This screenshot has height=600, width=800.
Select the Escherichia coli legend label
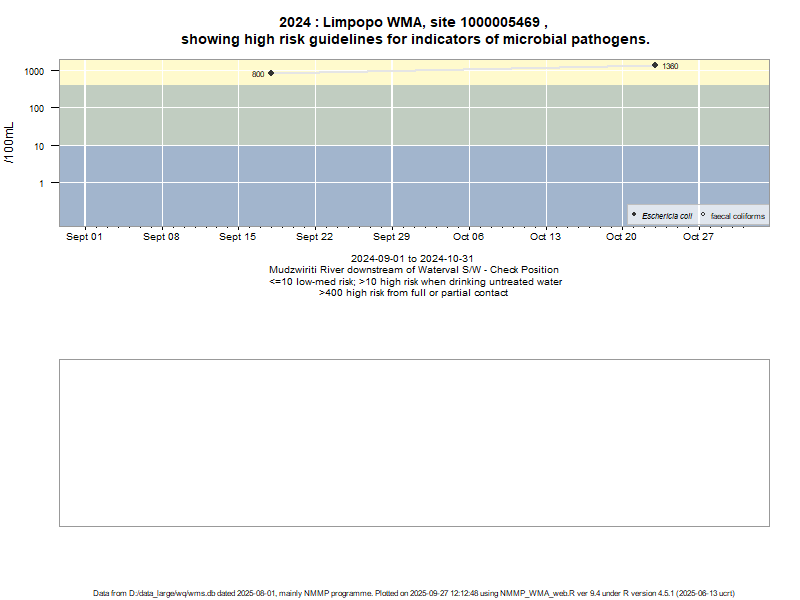point(667,216)
